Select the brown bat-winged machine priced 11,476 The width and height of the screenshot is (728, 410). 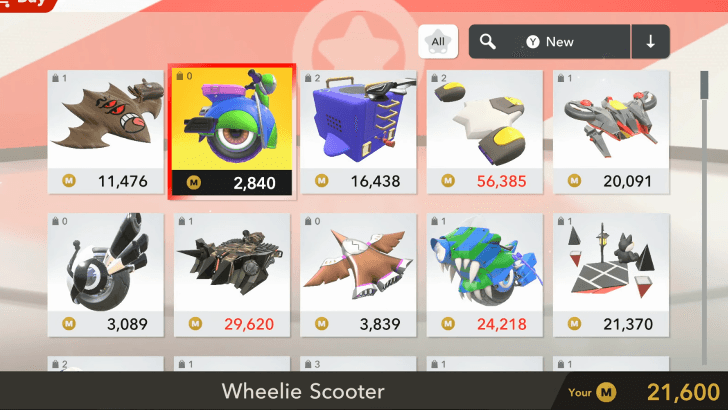(106, 132)
